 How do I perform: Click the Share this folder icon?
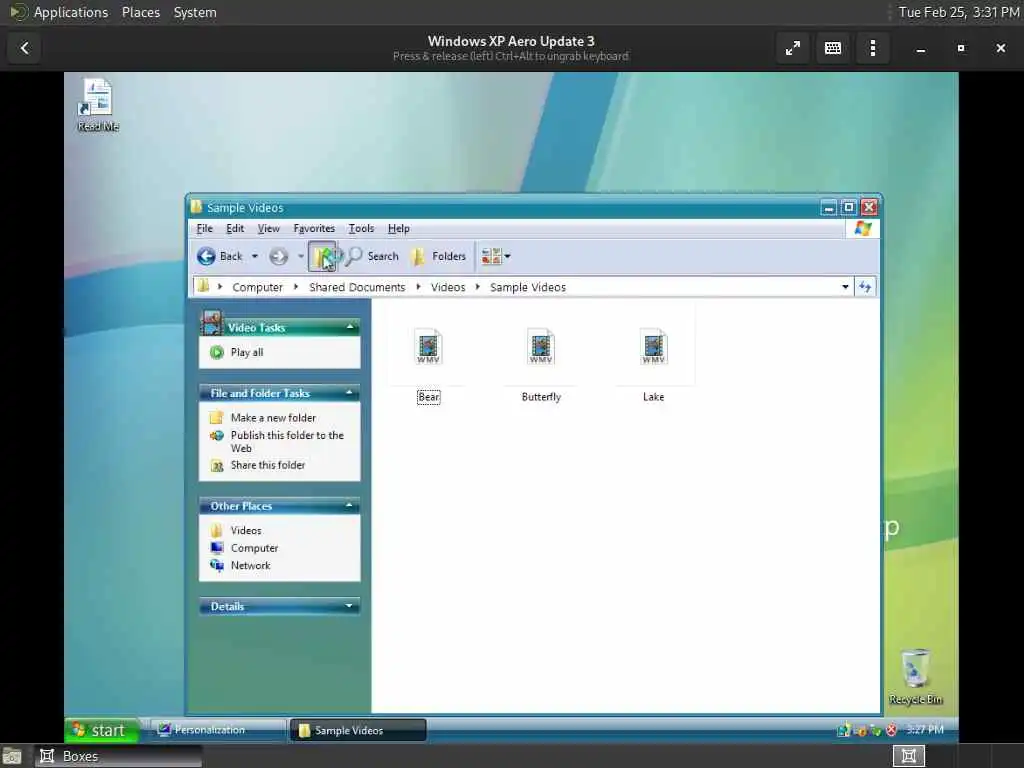(217, 466)
